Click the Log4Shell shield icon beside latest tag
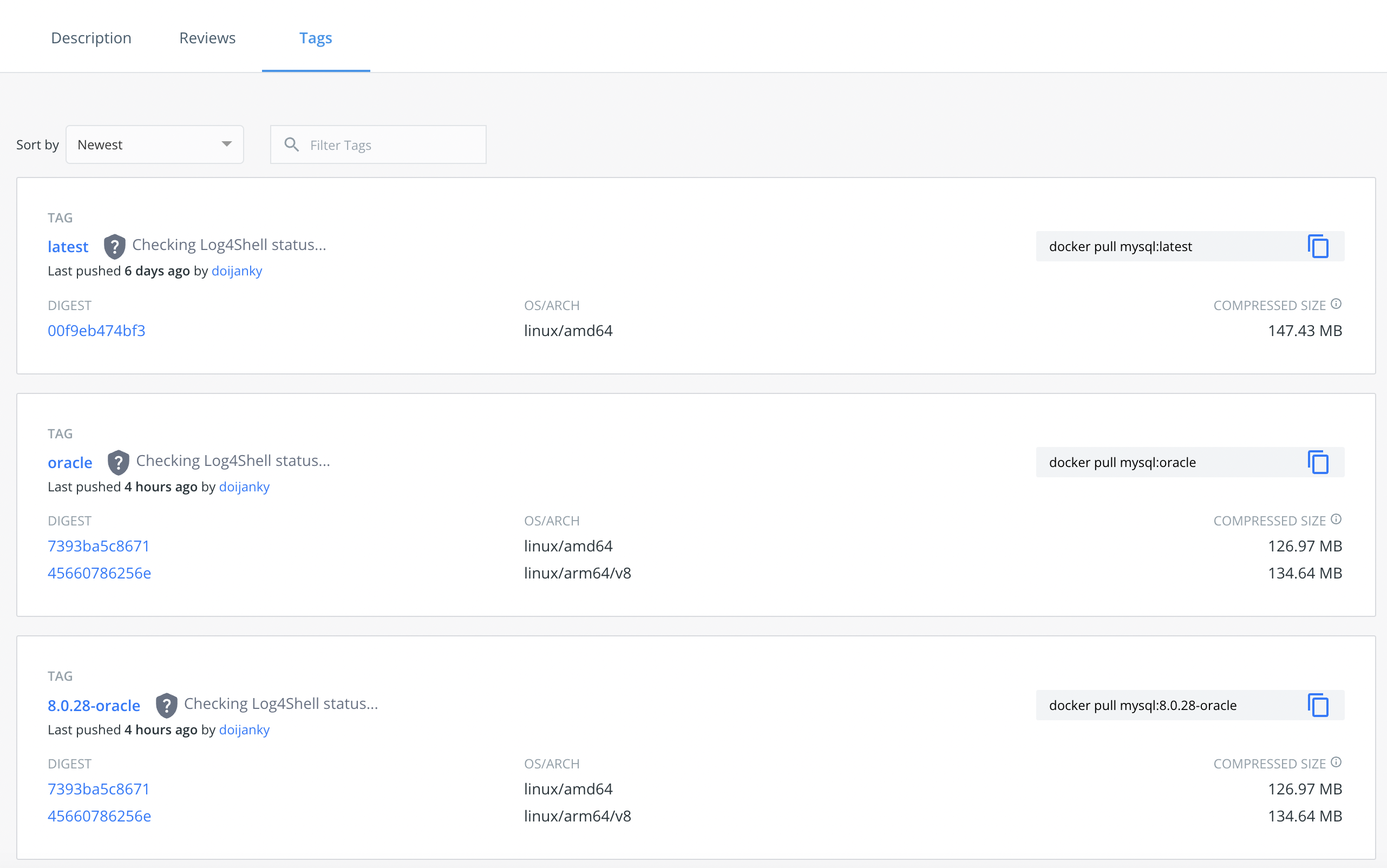This screenshot has height=868, width=1387. click(x=114, y=247)
